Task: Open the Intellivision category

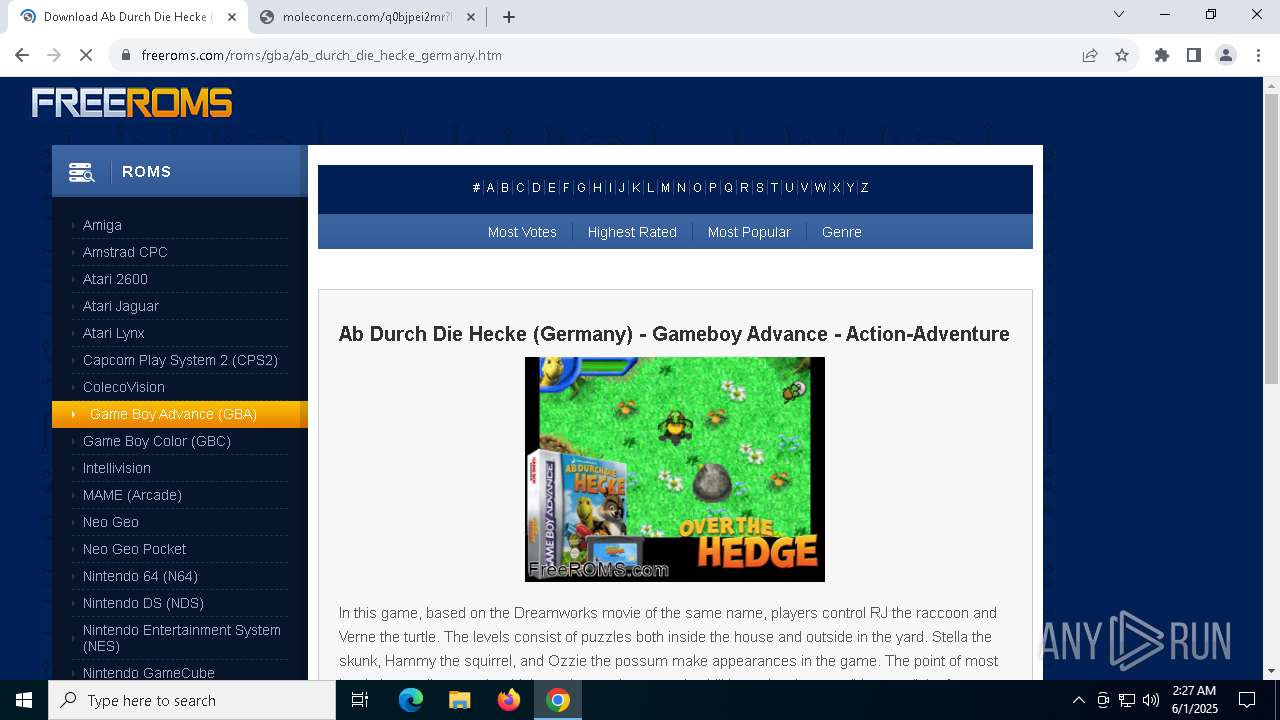Action: 117,468
